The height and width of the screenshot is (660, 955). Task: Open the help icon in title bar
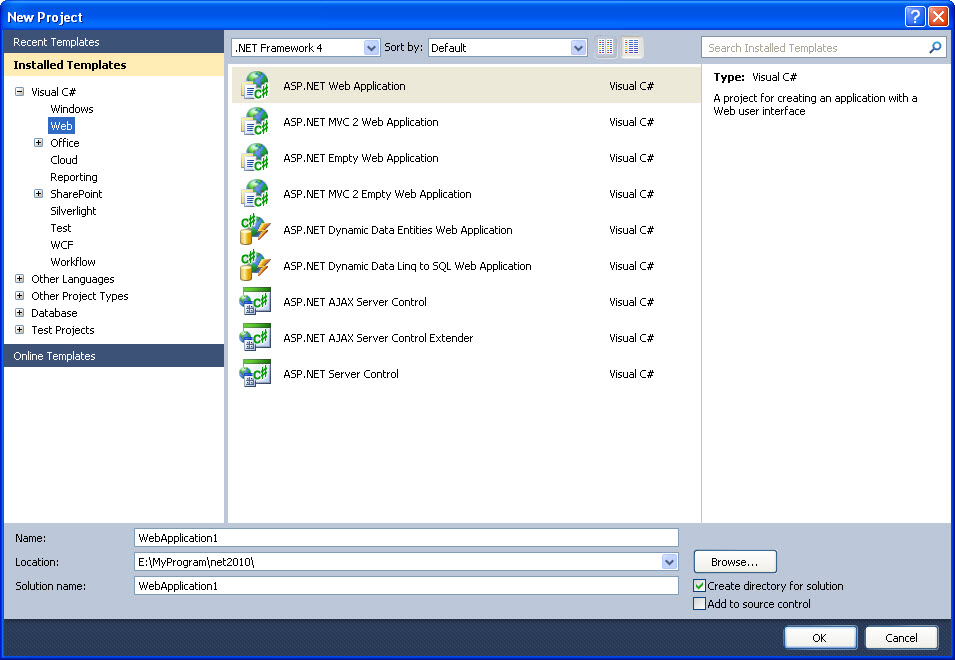913,16
